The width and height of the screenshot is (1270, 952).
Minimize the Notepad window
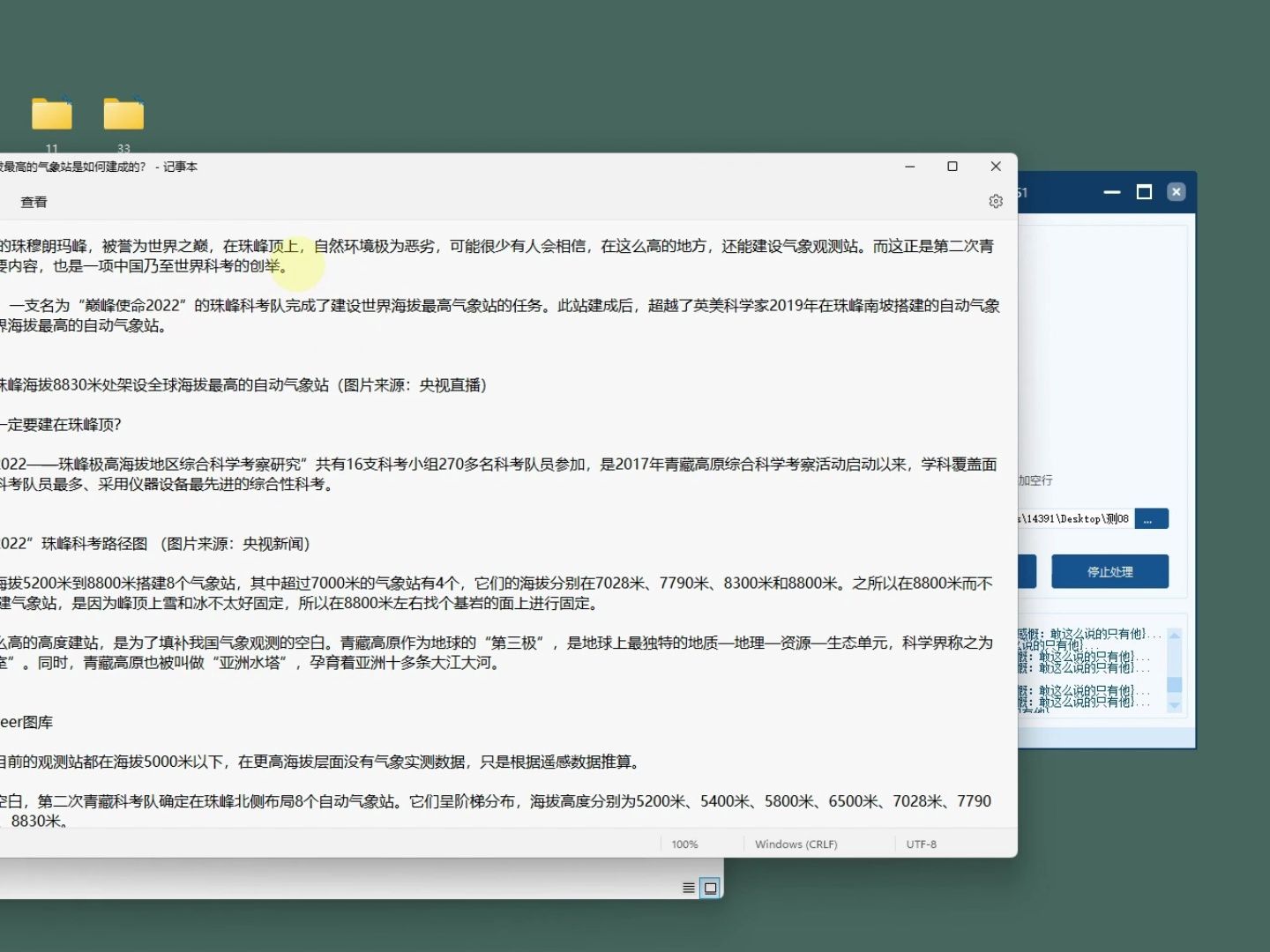click(910, 167)
